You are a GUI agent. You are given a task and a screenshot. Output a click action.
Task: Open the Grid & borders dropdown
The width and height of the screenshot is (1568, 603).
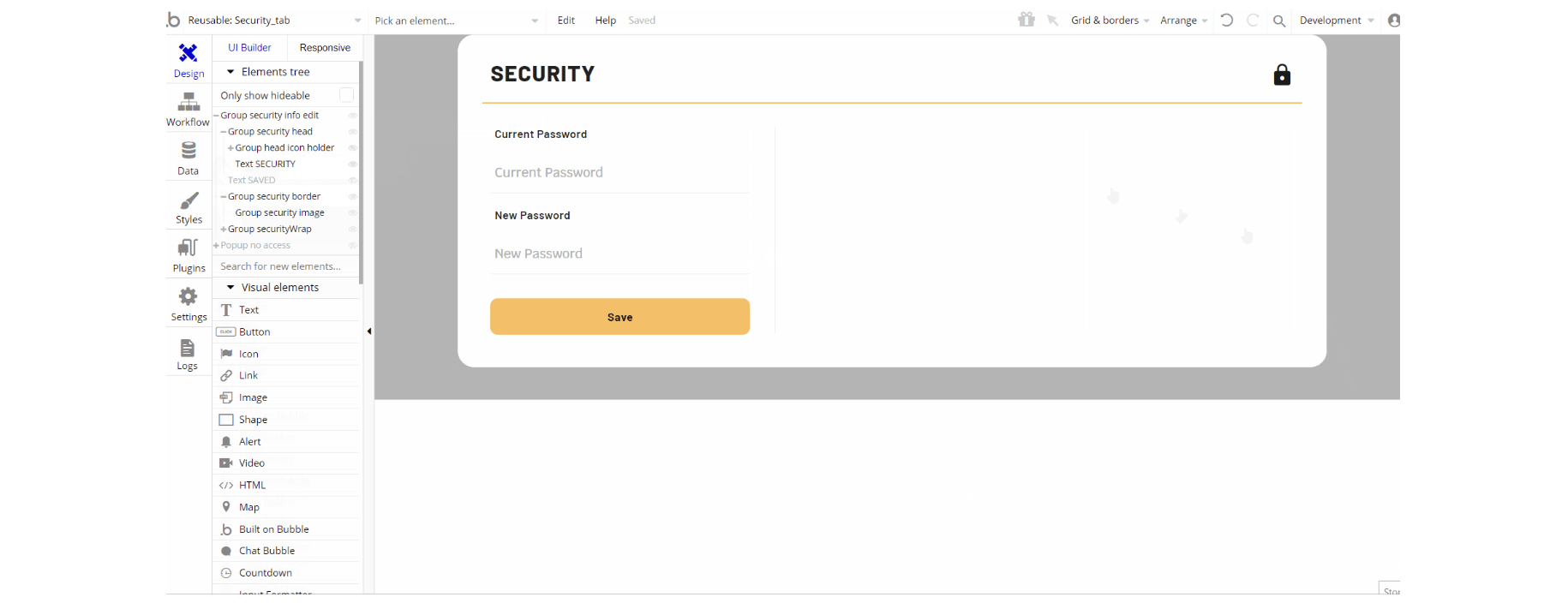click(x=1110, y=21)
